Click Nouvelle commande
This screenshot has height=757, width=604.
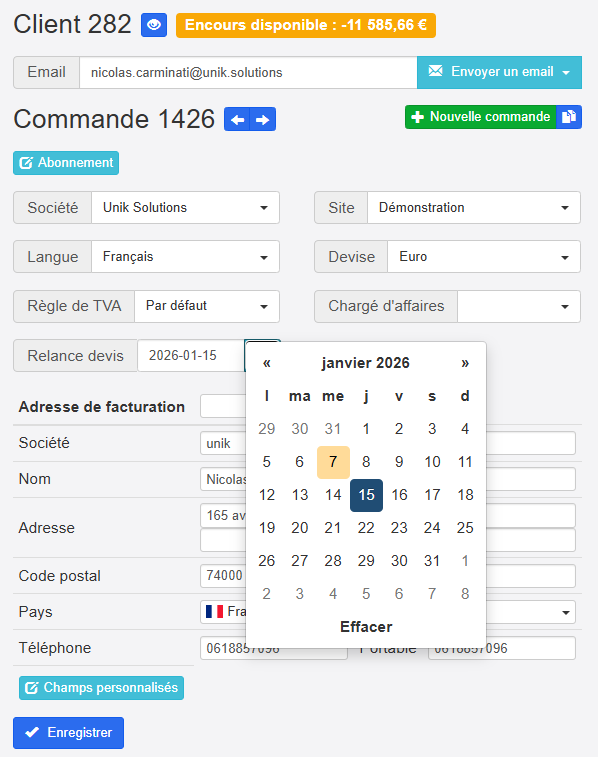(x=480, y=117)
